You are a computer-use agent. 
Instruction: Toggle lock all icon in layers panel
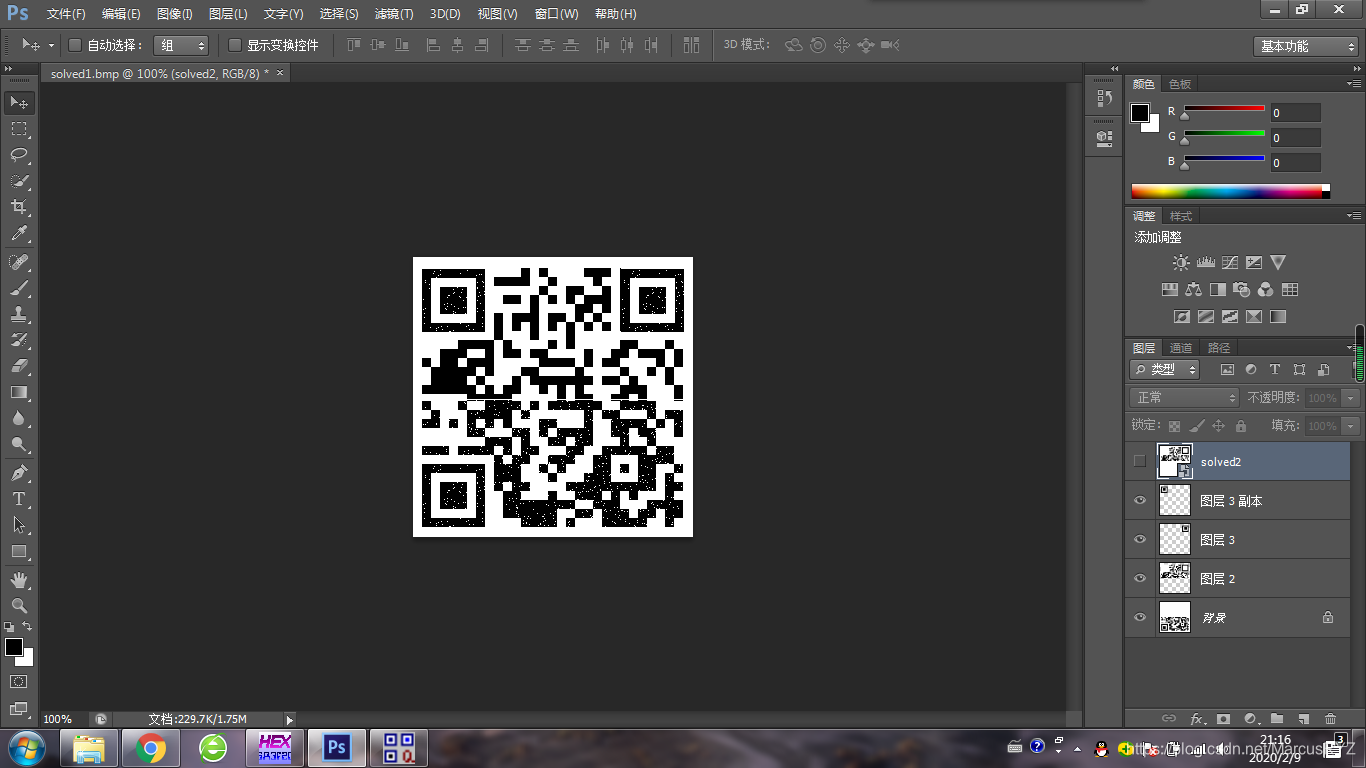[x=1241, y=426]
